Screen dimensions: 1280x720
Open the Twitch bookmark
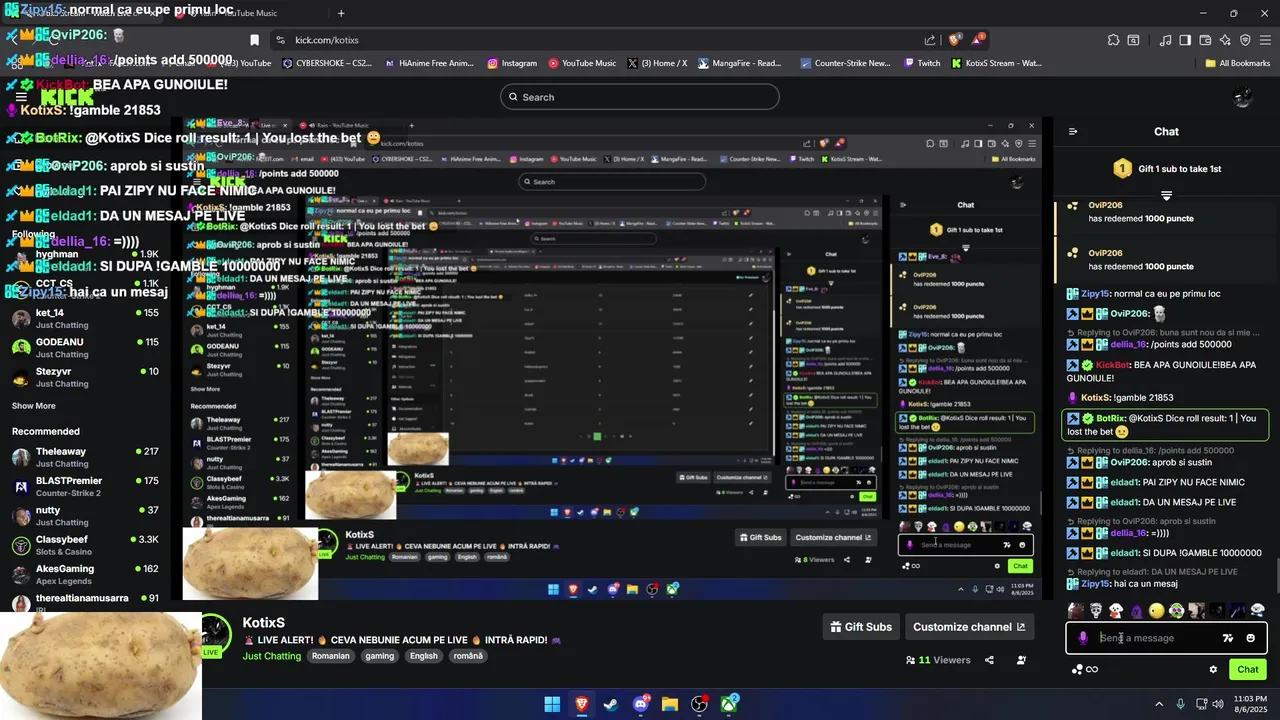coord(921,63)
